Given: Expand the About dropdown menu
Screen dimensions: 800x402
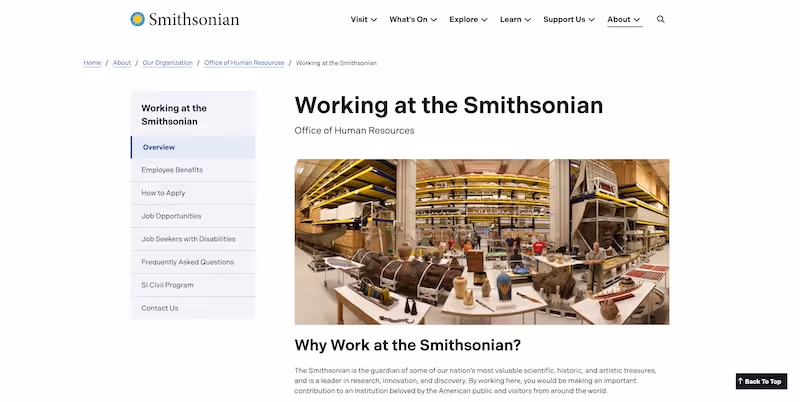Looking at the screenshot, I should (x=623, y=19).
